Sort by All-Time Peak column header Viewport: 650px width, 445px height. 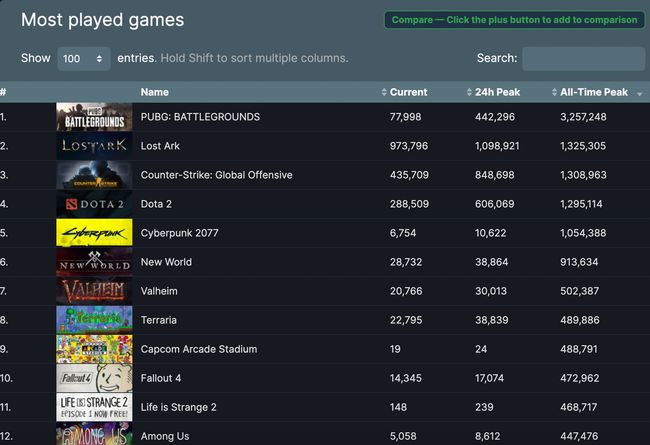point(594,92)
